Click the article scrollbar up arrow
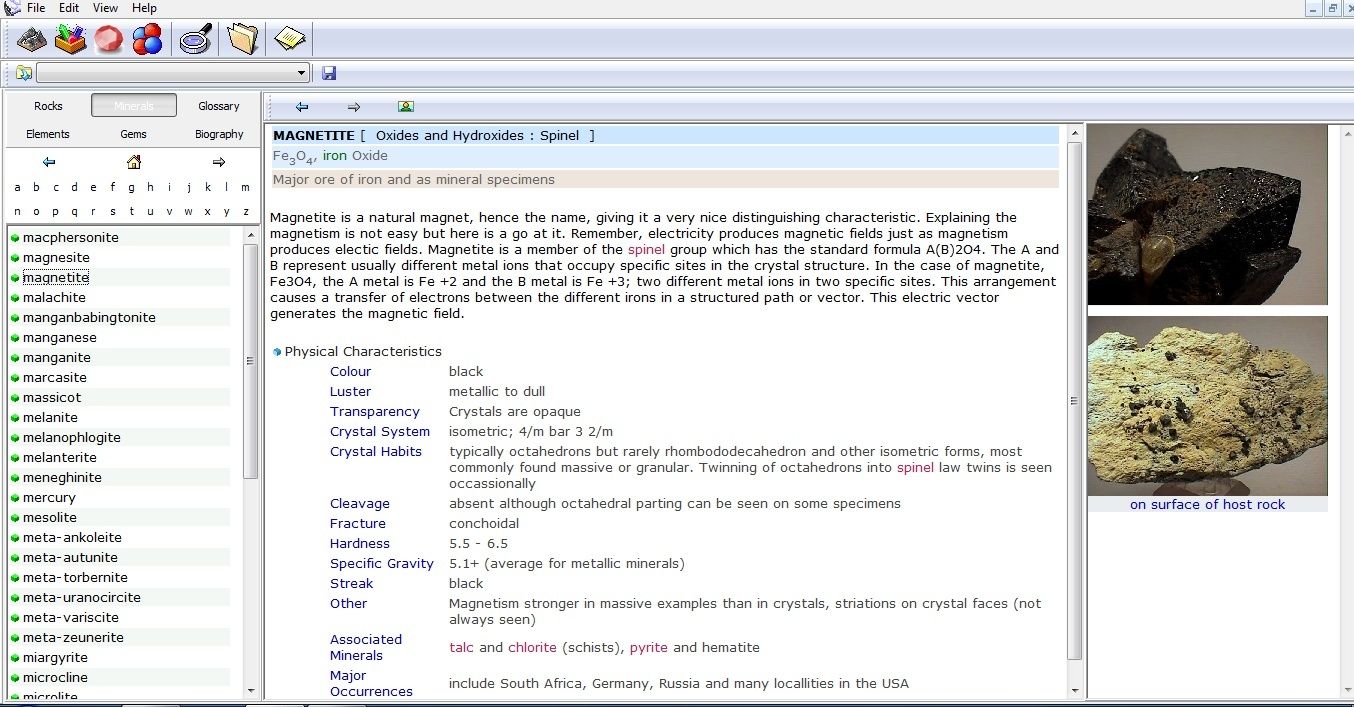The width and height of the screenshot is (1354, 707). coord(1075,132)
